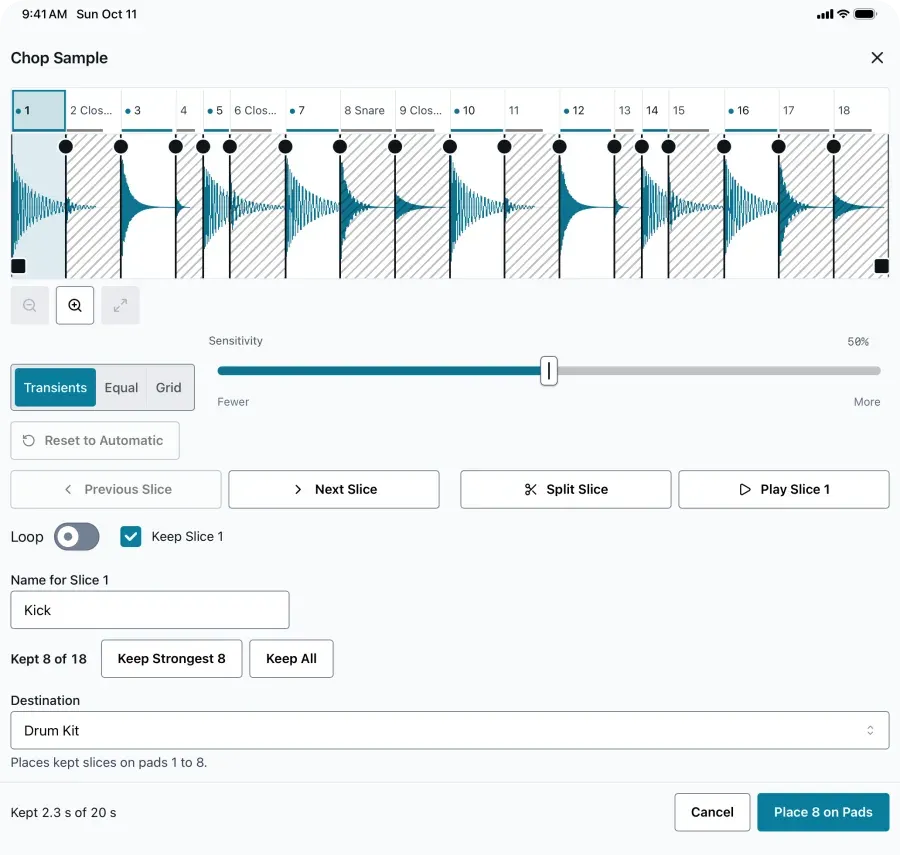Click the Sensitivity slider handle
The image size is (900, 855).
tap(549, 371)
